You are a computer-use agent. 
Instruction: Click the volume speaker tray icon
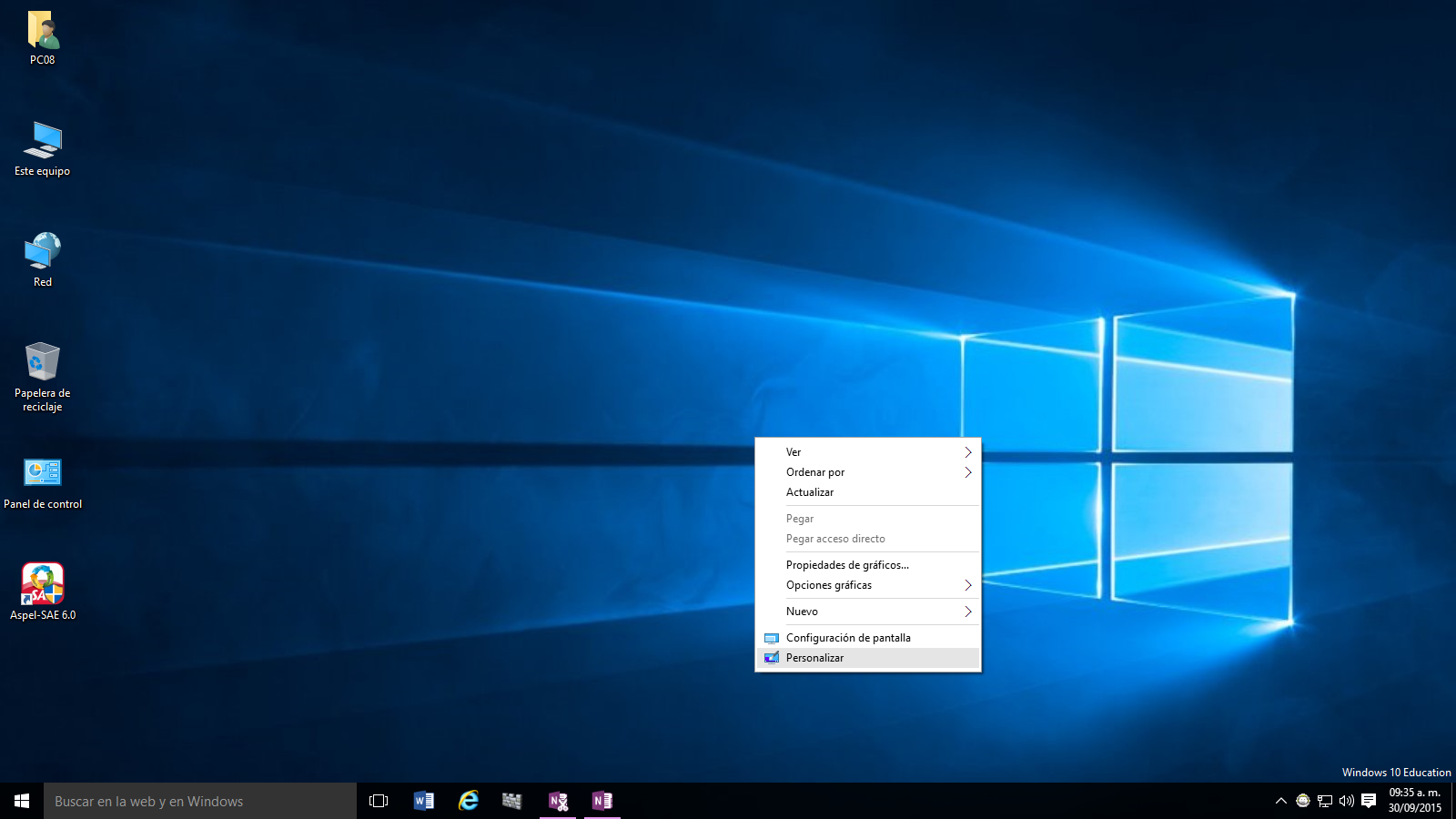(1346, 801)
